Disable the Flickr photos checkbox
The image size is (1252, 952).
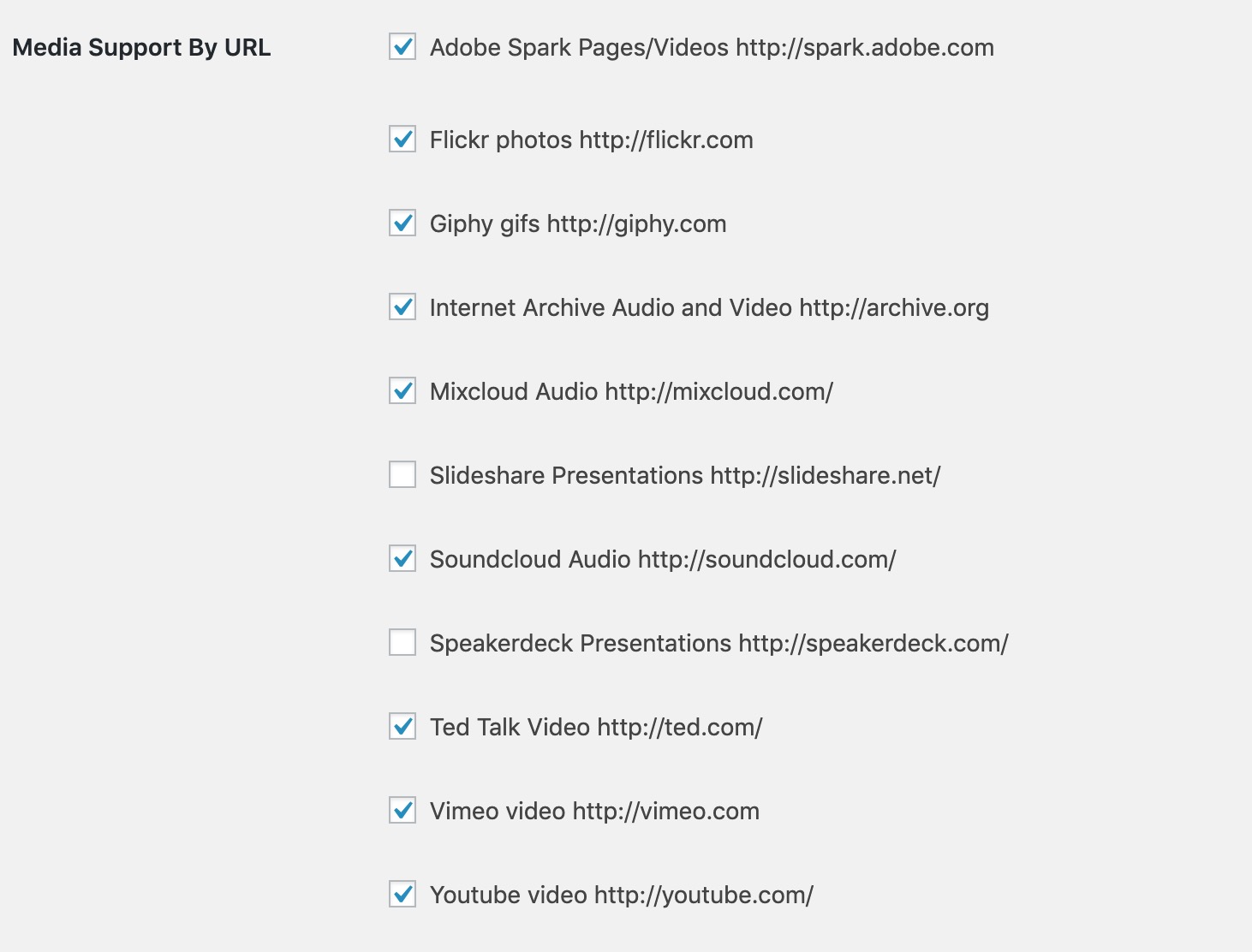tap(402, 140)
